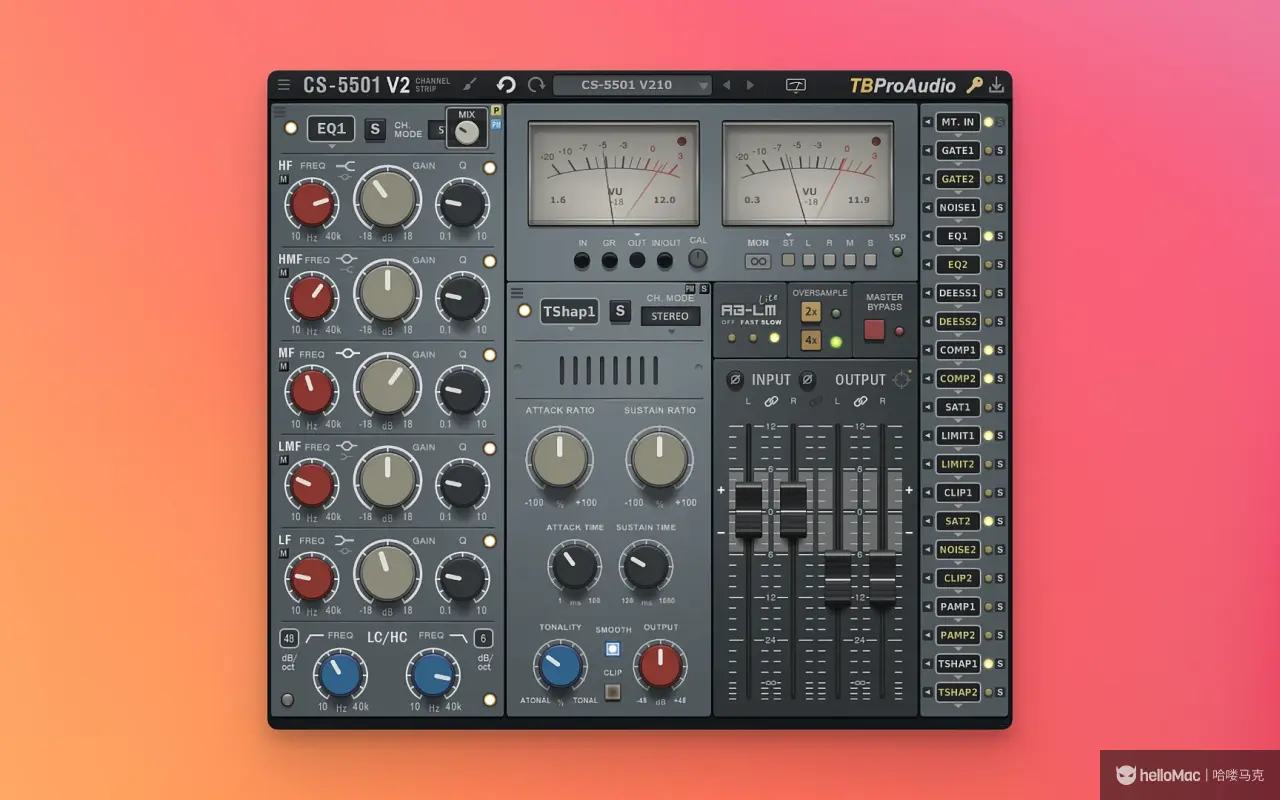Select the NOISE1 module in the list

(x=957, y=208)
